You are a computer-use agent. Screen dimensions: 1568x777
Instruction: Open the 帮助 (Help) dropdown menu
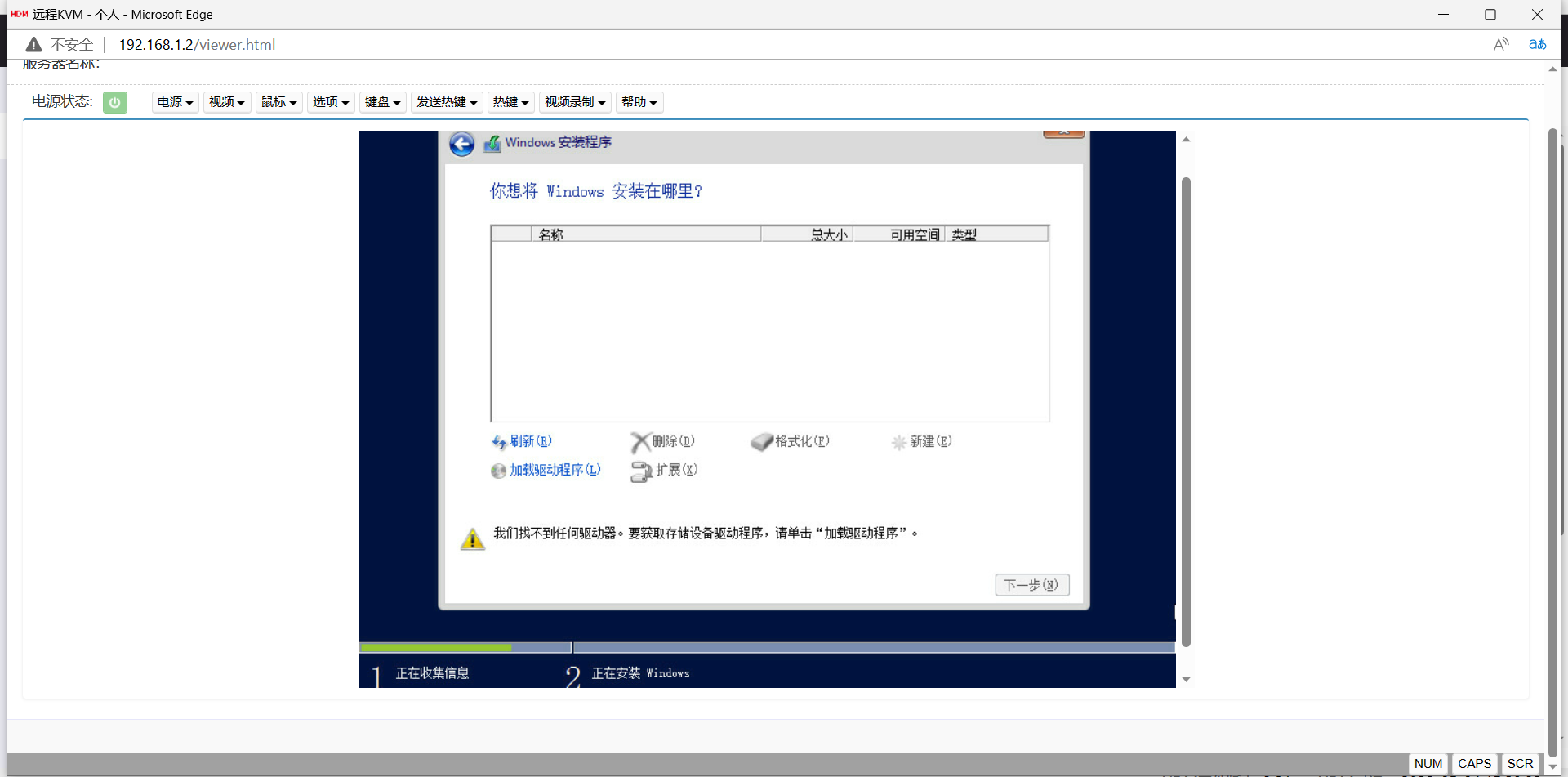639,102
